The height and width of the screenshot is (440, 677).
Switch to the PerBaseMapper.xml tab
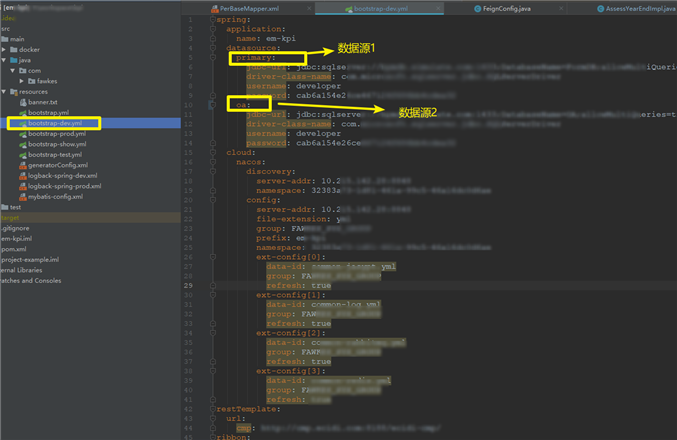coord(249,9)
